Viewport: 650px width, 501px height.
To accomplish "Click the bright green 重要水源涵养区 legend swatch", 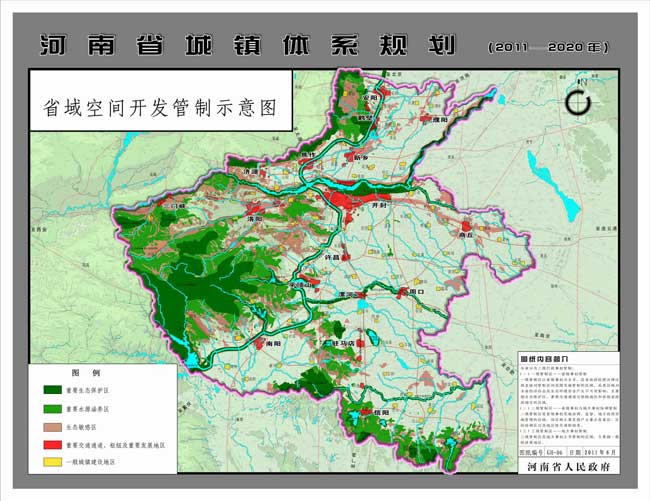I will pyautogui.click(x=52, y=408).
